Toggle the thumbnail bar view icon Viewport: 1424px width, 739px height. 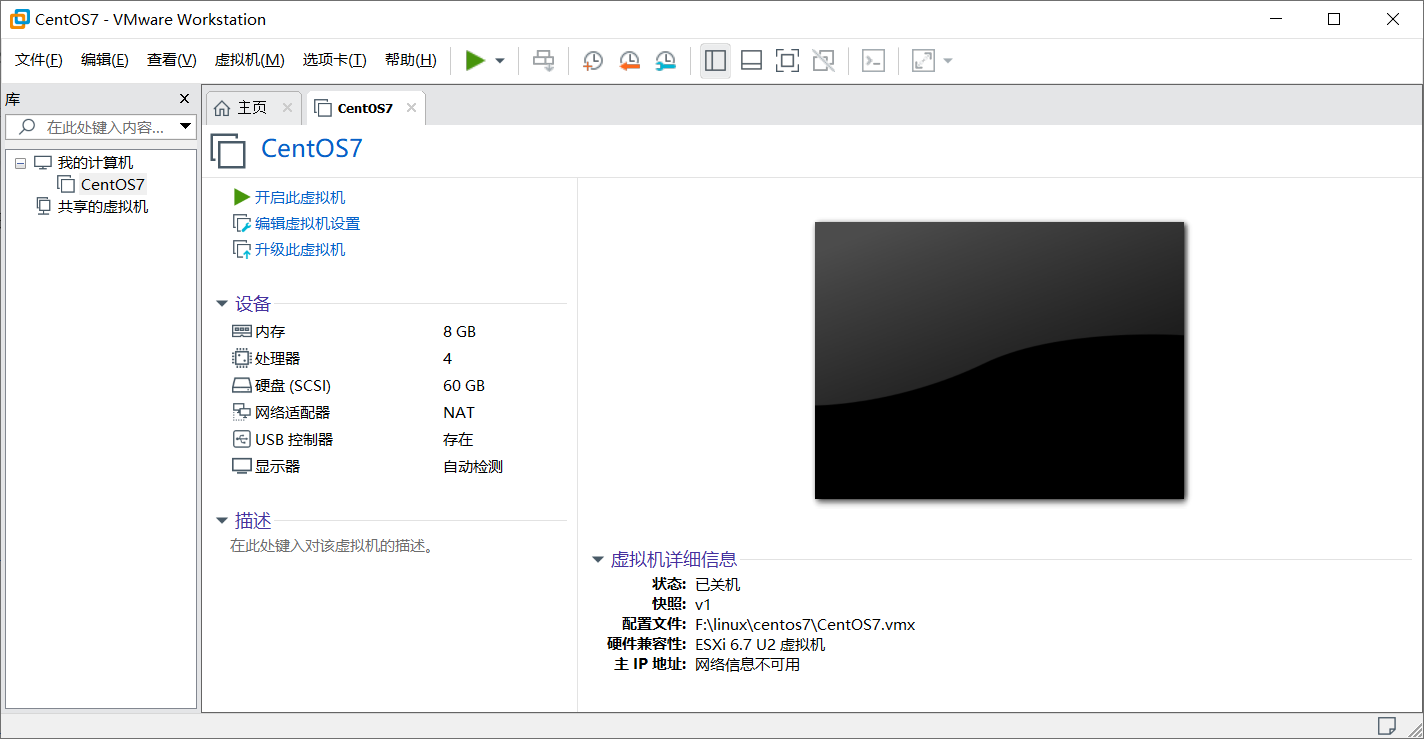pos(751,61)
